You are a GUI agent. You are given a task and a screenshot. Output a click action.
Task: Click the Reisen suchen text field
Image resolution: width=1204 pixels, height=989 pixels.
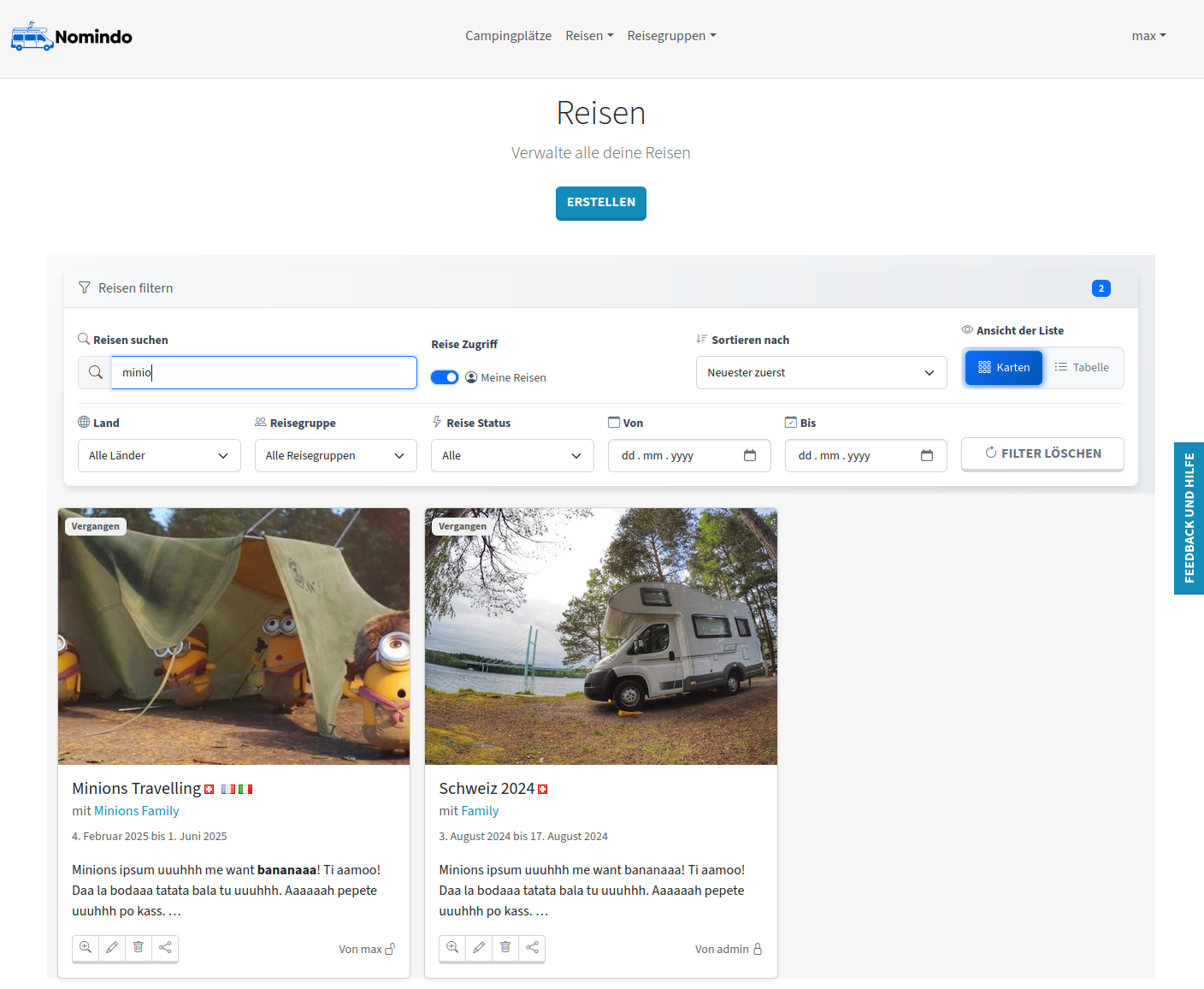pos(264,372)
